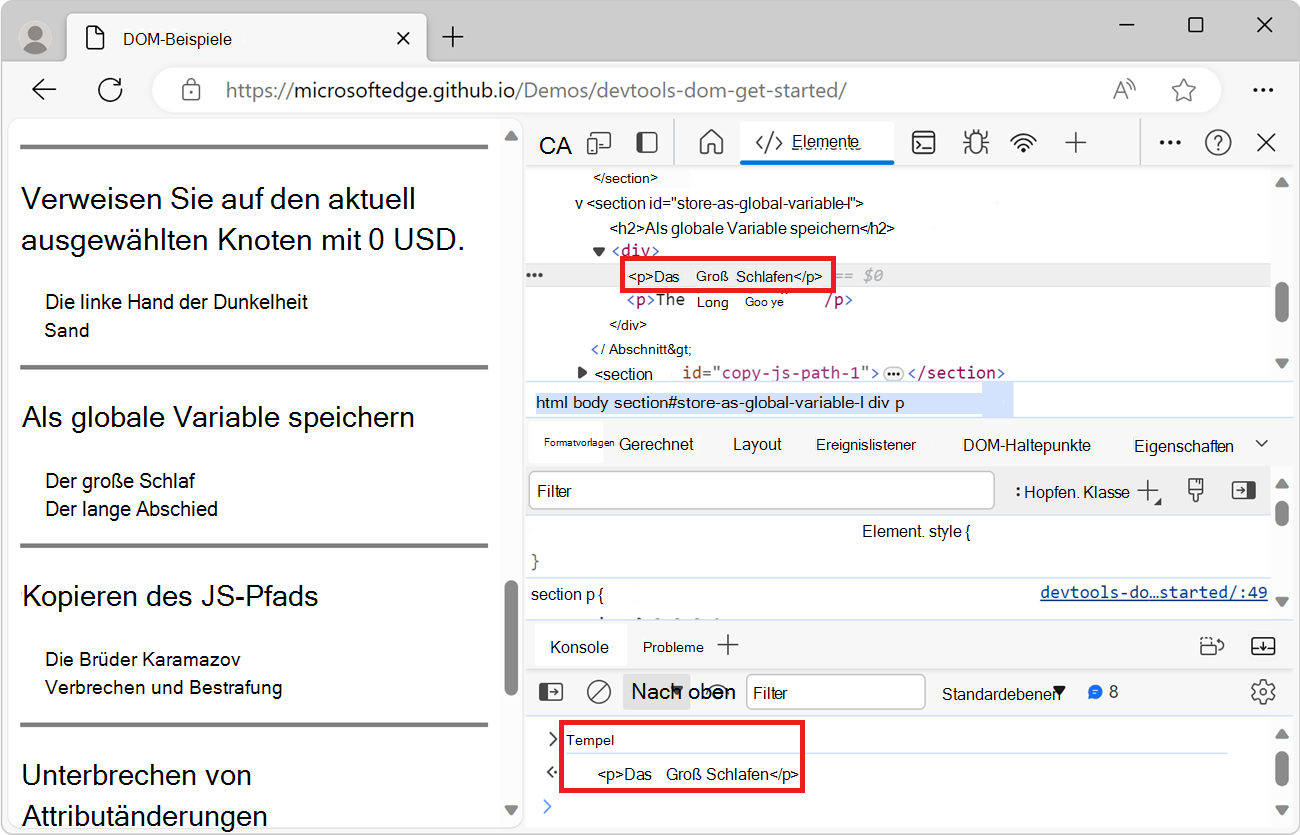Open devtools-do…started/:49 stylesheet link
This screenshot has height=835, width=1300.
(1153, 592)
